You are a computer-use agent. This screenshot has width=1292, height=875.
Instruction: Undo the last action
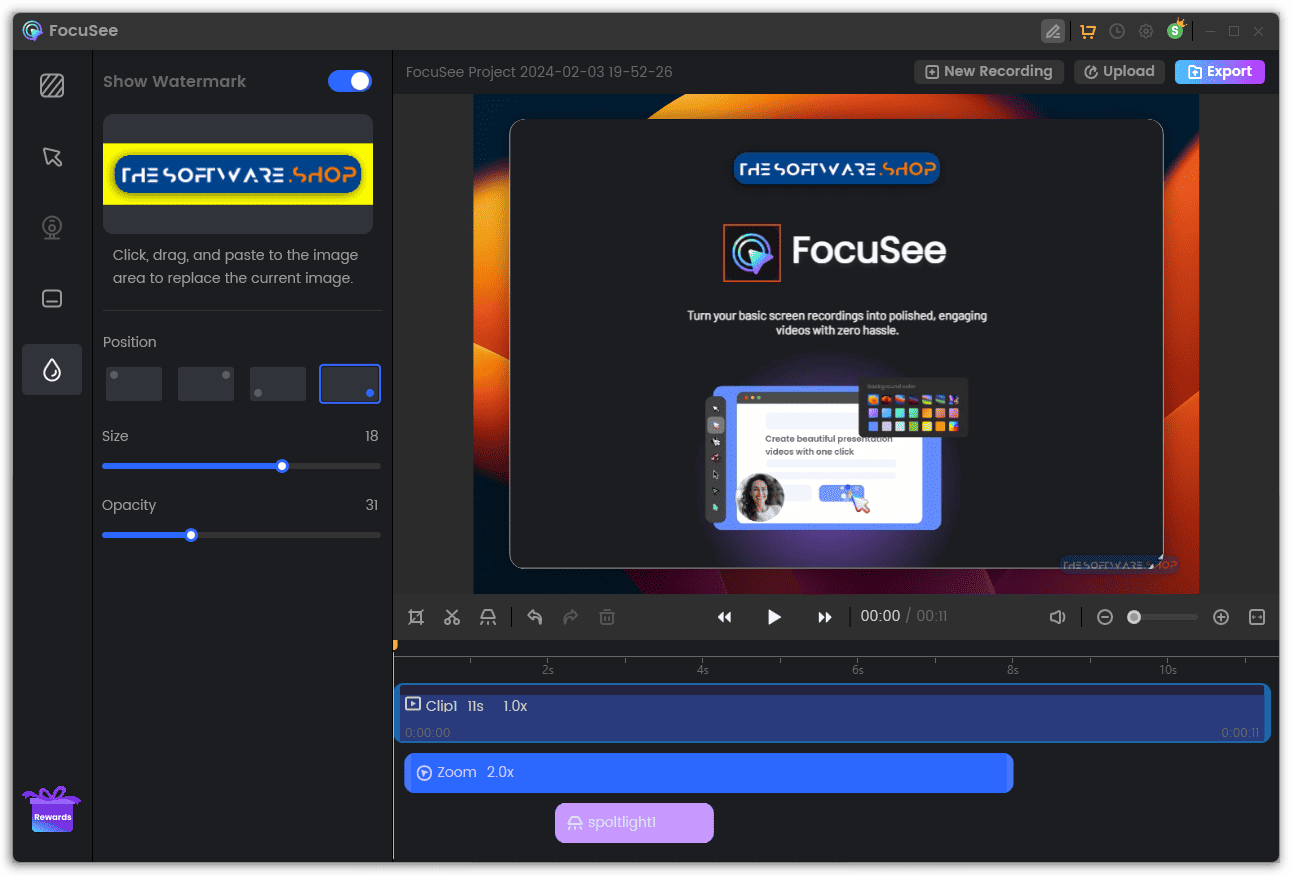(x=535, y=617)
